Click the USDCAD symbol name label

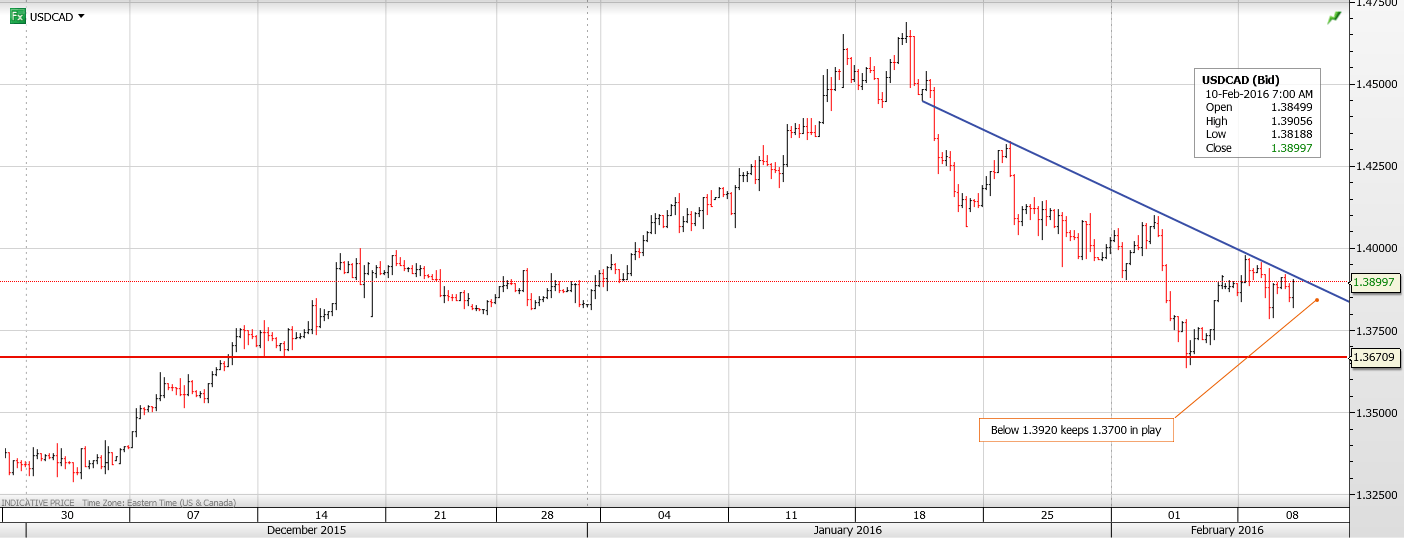[51, 16]
